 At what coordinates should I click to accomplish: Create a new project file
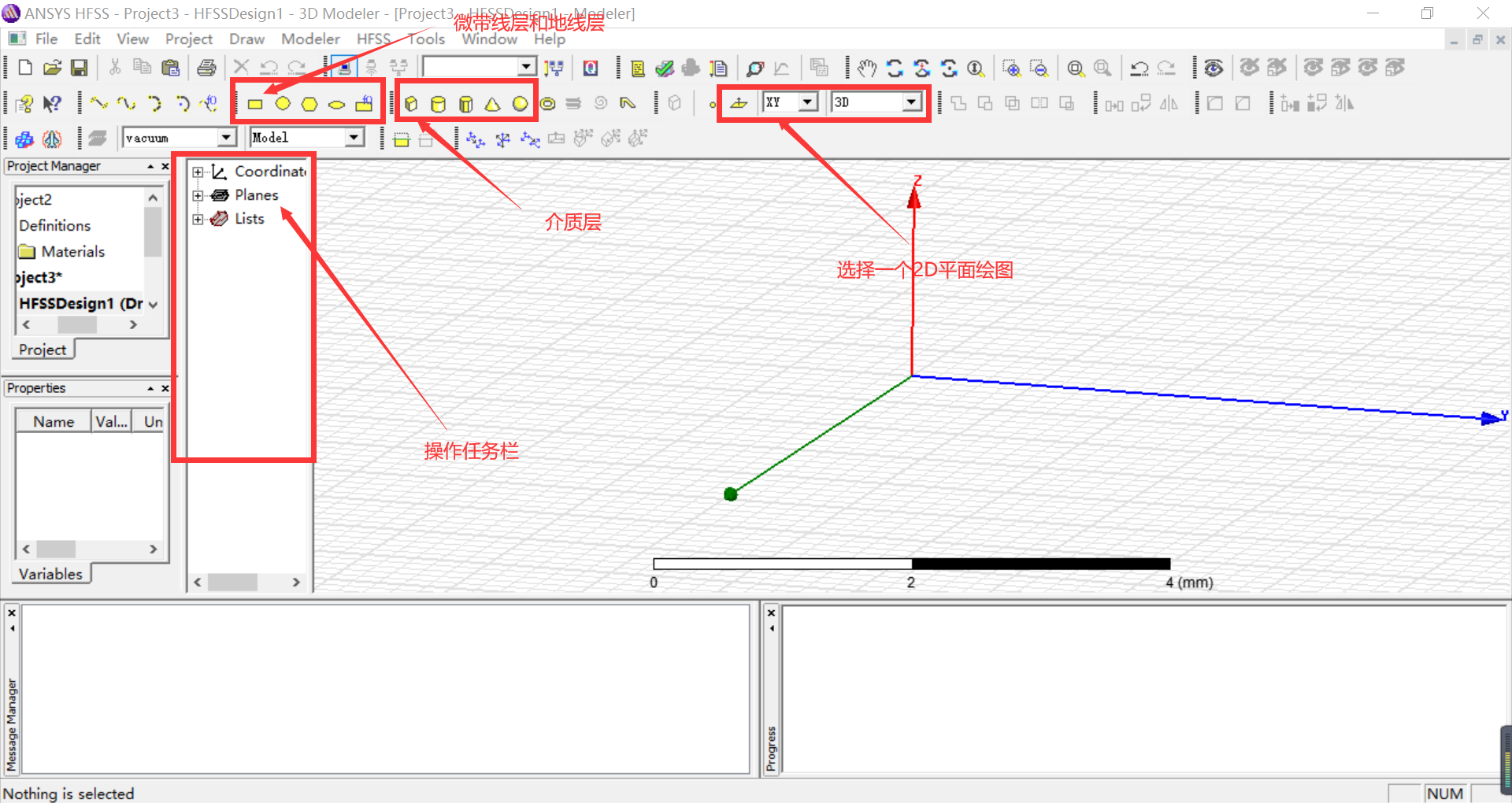click(25, 68)
